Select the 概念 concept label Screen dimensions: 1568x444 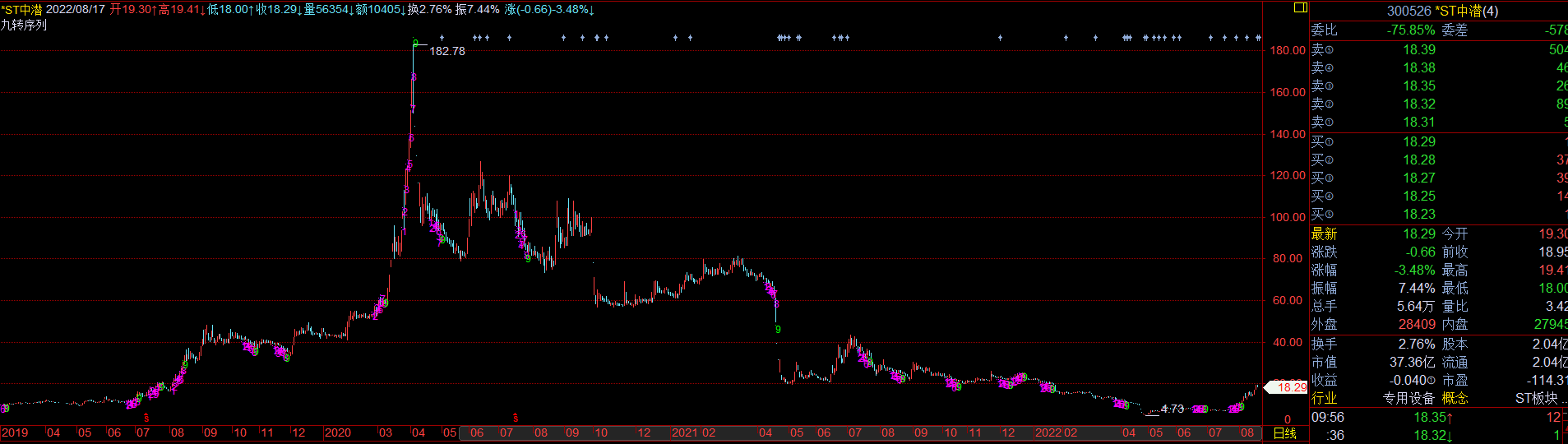pos(1455,398)
